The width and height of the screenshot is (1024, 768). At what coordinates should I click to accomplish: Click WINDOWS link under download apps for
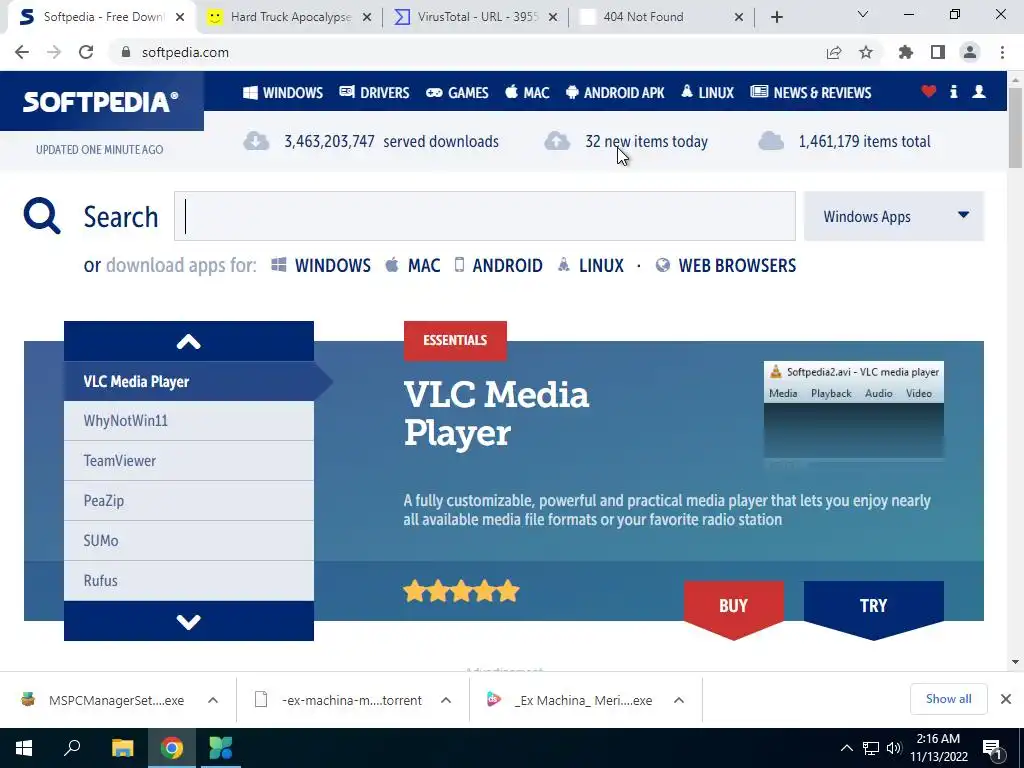click(321, 266)
